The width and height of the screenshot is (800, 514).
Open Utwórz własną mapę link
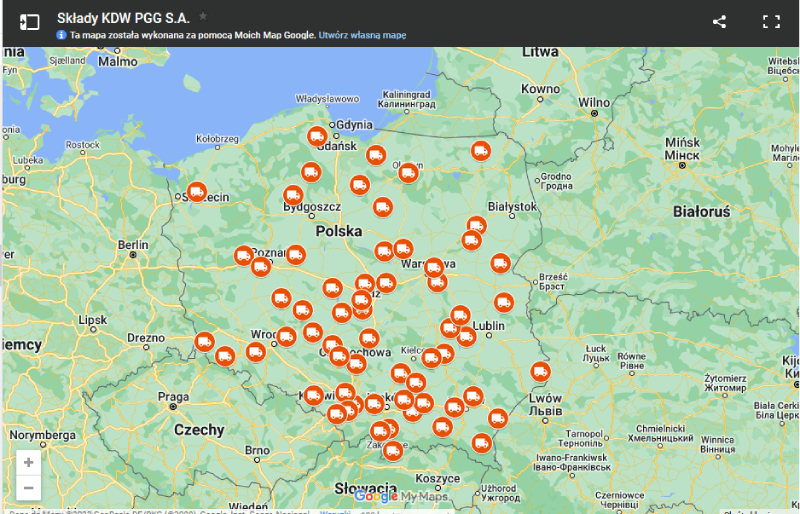tap(362, 35)
